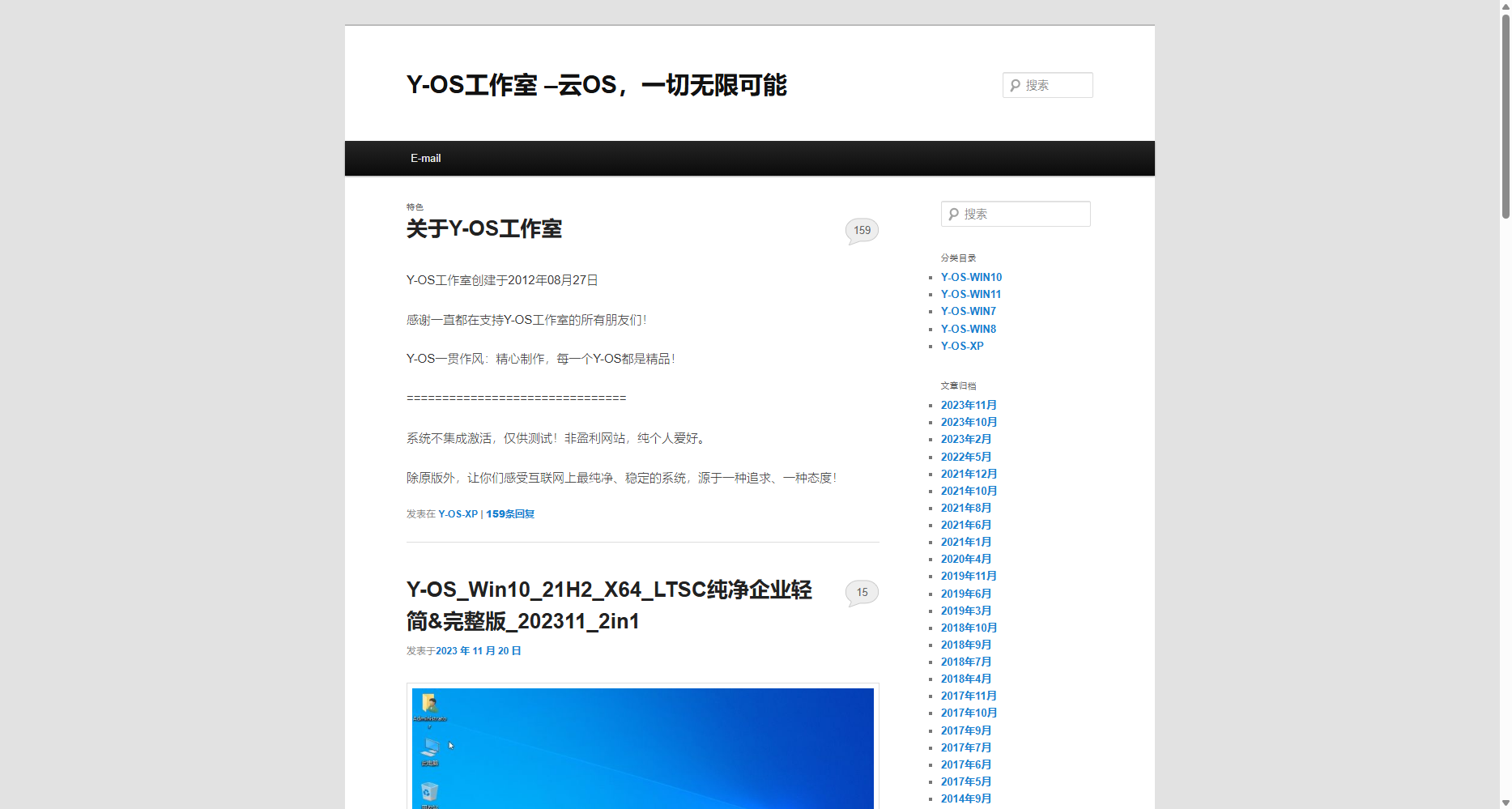Open the 2014年9月 archive
The image size is (1512, 809).
pos(966,798)
